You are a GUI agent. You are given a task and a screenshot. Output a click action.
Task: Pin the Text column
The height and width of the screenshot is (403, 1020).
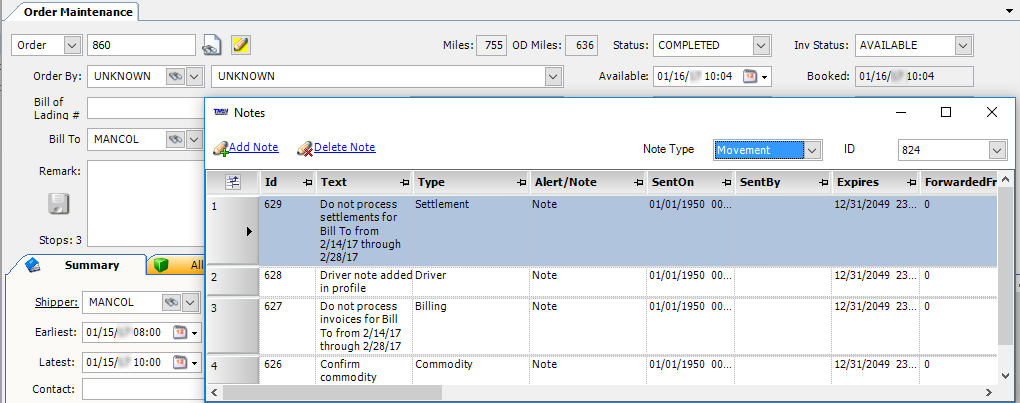[x=404, y=183]
